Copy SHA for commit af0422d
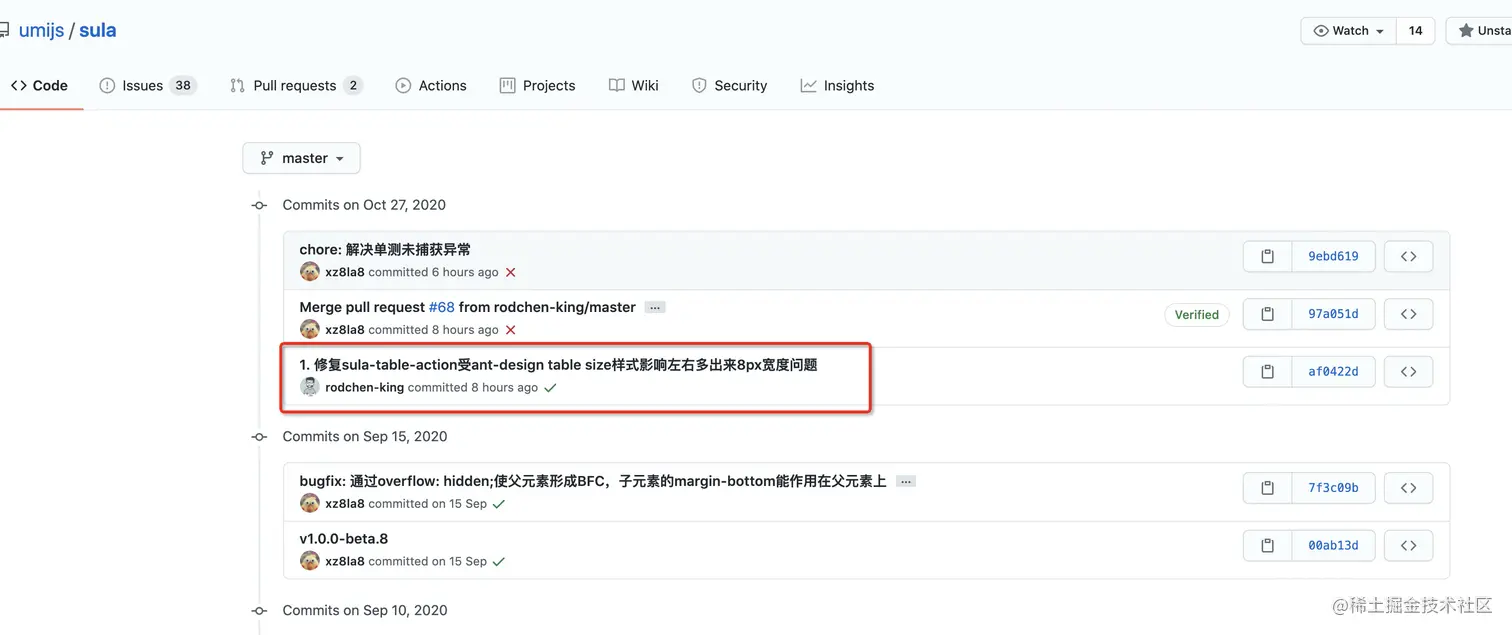 tap(1267, 372)
